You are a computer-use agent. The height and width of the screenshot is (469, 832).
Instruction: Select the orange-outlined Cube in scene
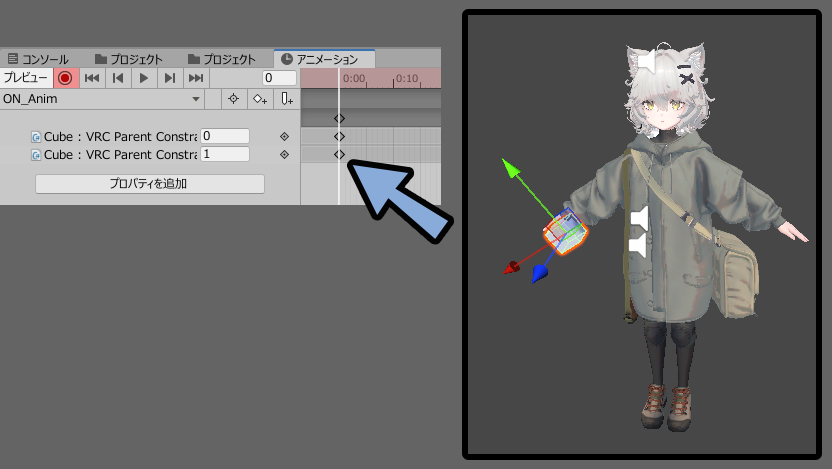click(566, 233)
